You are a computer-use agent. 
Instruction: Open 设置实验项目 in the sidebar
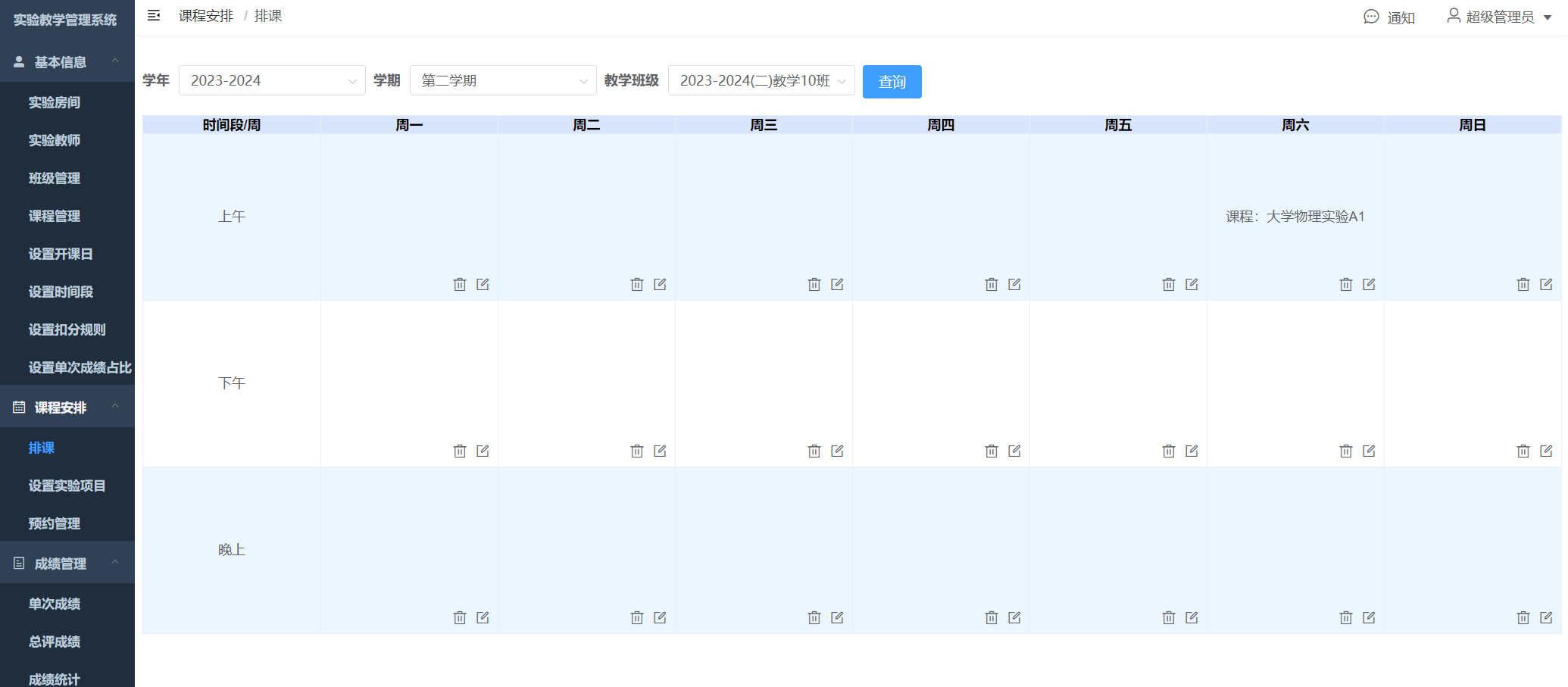pyautogui.click(x=67, y=486)
